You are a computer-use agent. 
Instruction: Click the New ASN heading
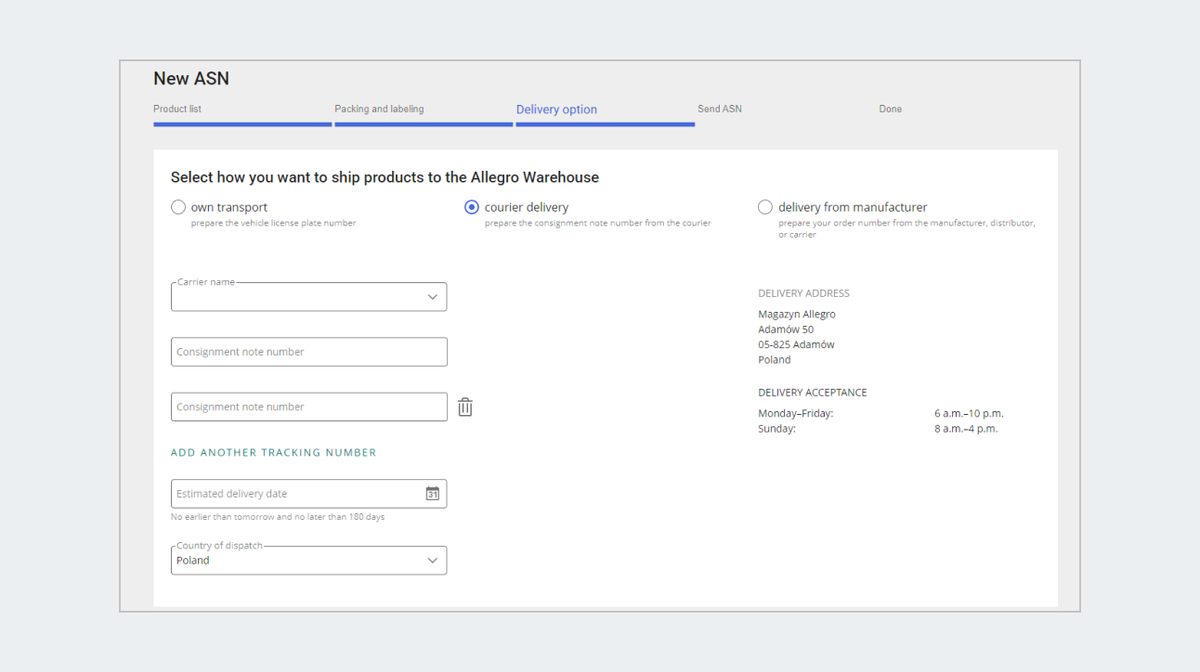point(191,78)
